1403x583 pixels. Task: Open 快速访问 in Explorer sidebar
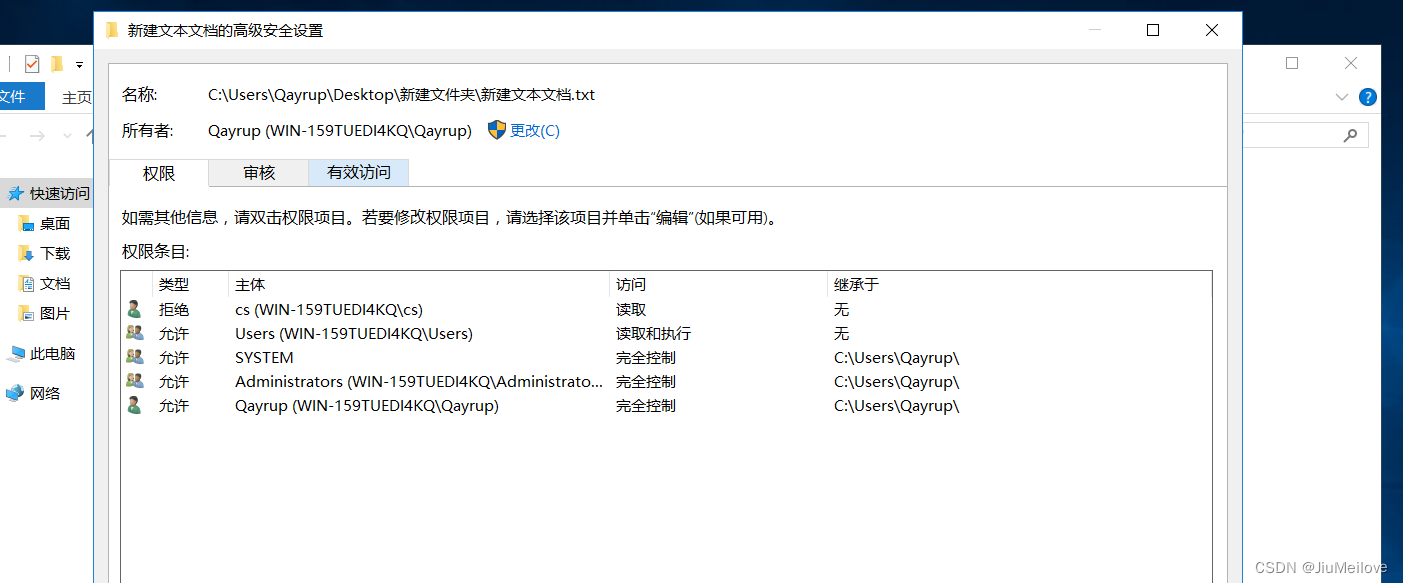[59, 194]
